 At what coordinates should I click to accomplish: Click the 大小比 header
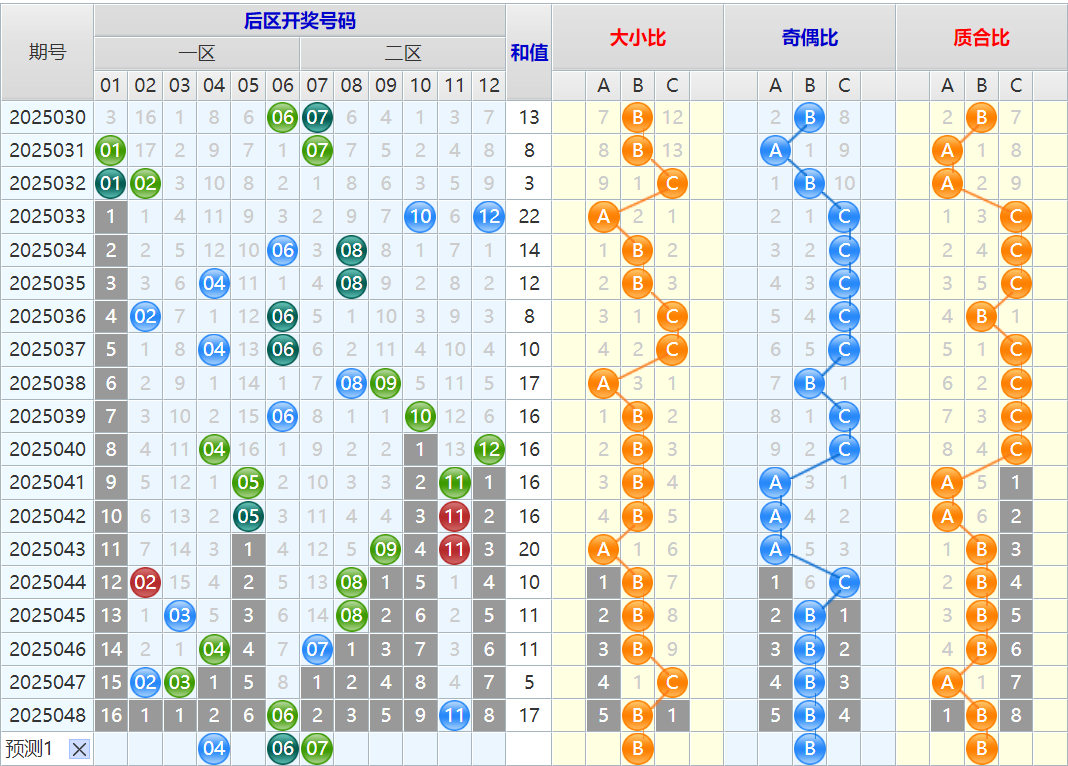point(638,37)
